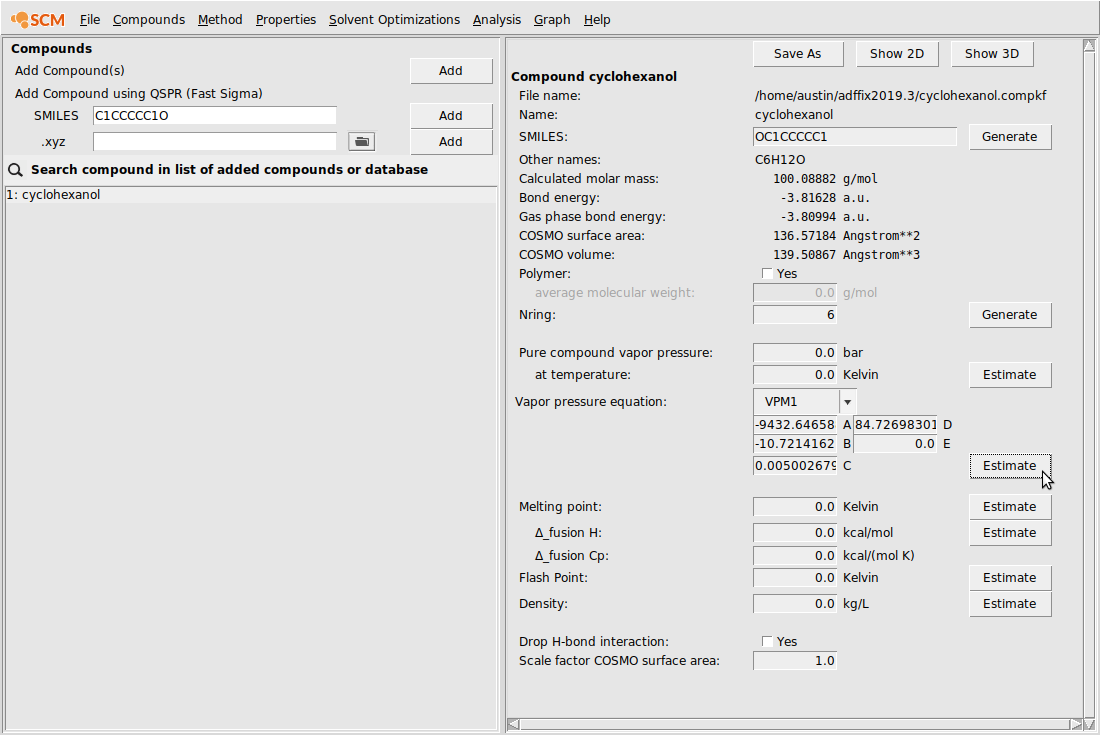This screenshot has height=735, width=1100.
Task: Click the Save As button
Action: pos(798,54)
